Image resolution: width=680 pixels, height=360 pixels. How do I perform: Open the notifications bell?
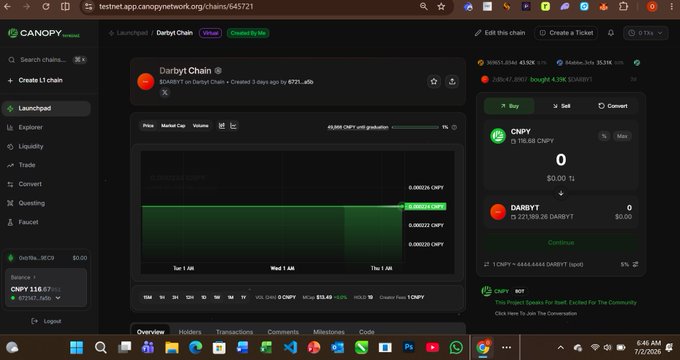(611, 33)
